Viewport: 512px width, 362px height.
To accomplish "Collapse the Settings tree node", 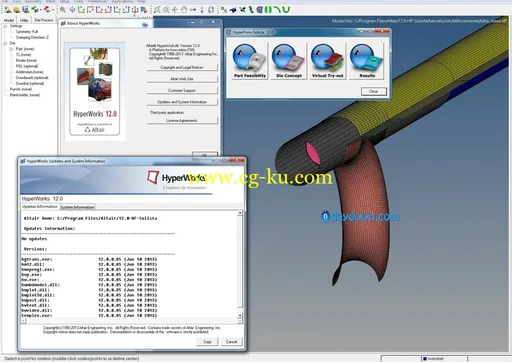I will (x=5, y=26).
